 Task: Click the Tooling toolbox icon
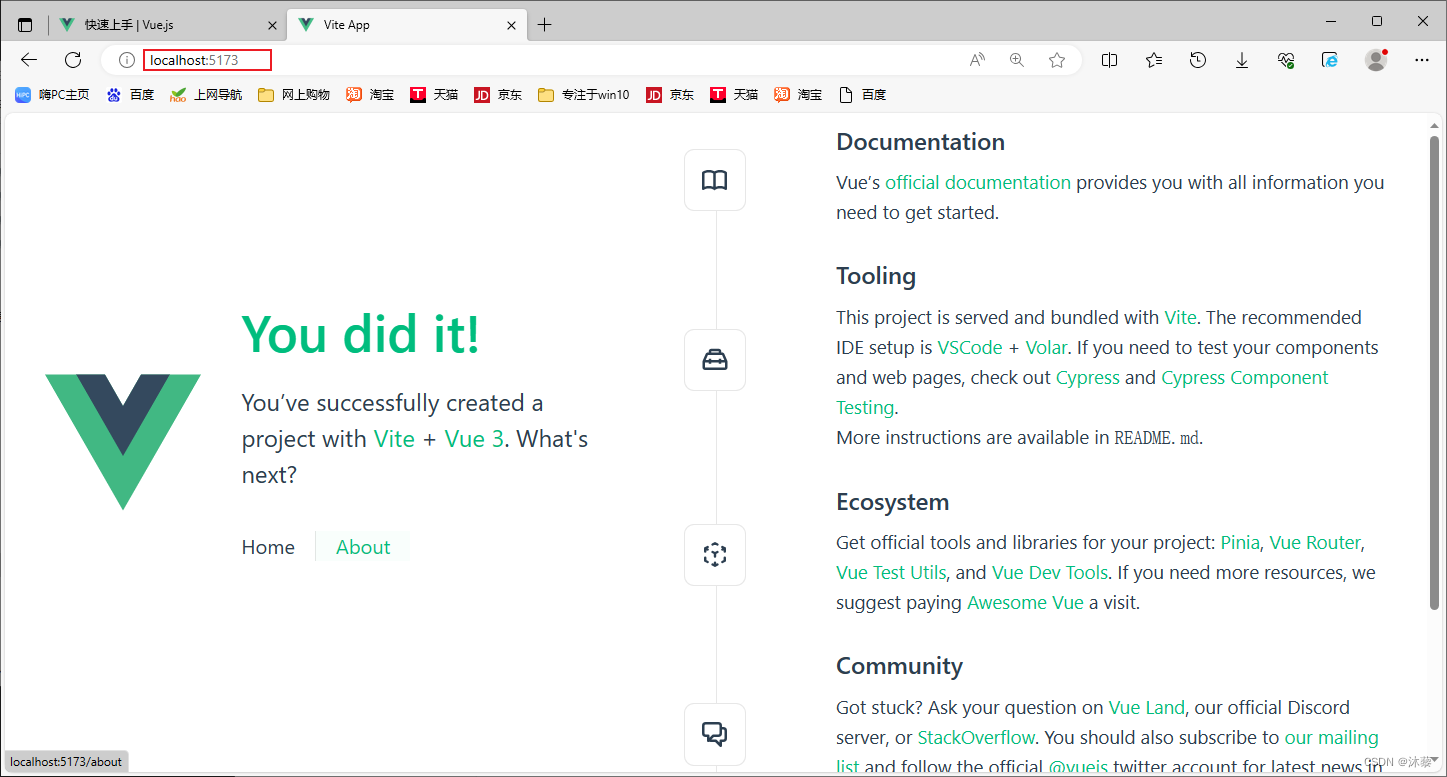715,360
